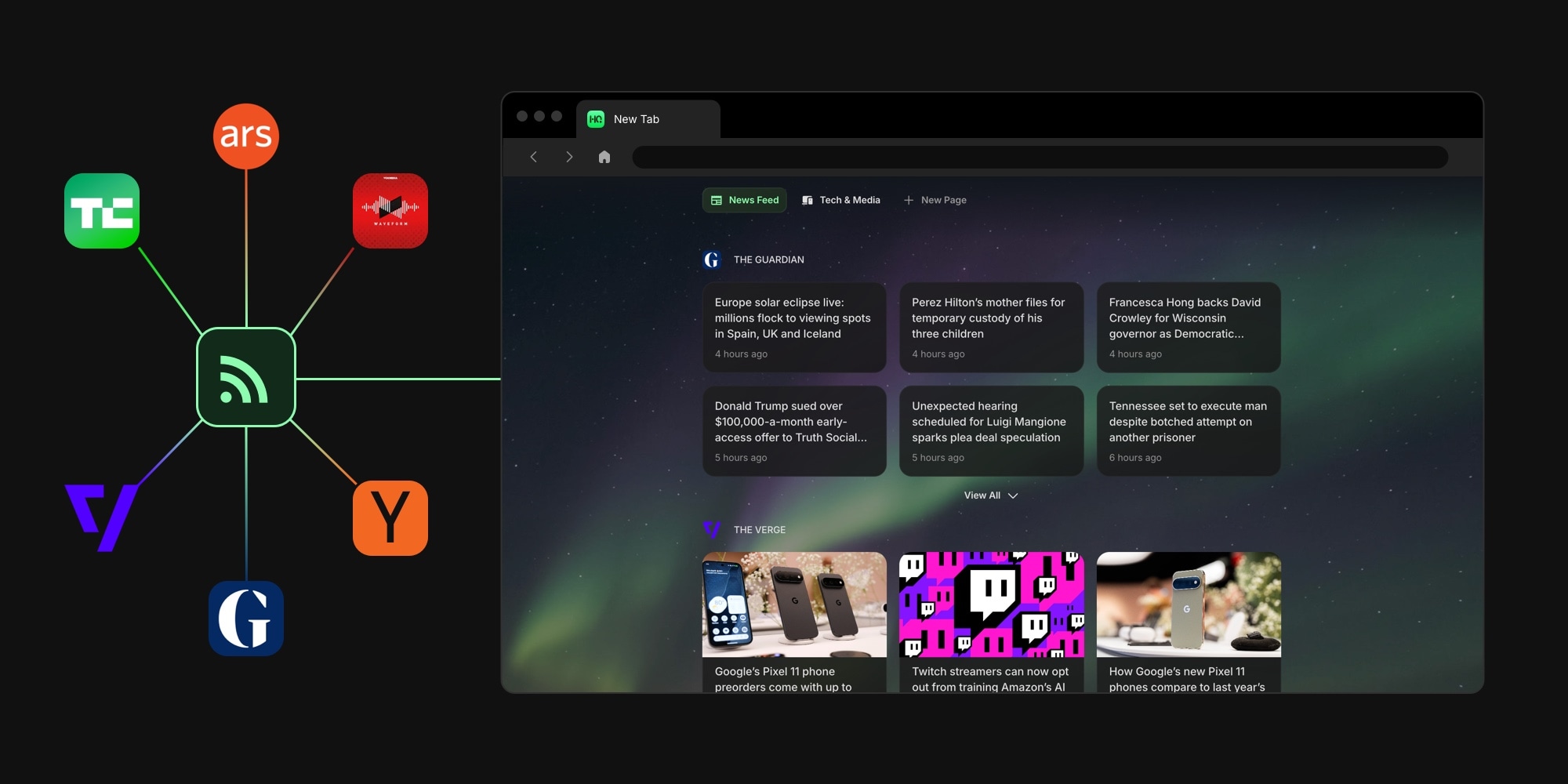Click into the browser address bar

point(1040,157)
